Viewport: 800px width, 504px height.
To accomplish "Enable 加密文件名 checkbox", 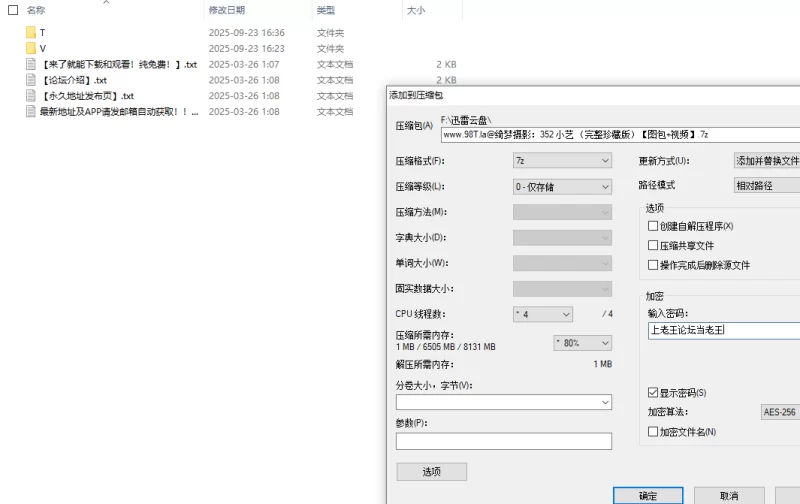I will pos(653,432).
